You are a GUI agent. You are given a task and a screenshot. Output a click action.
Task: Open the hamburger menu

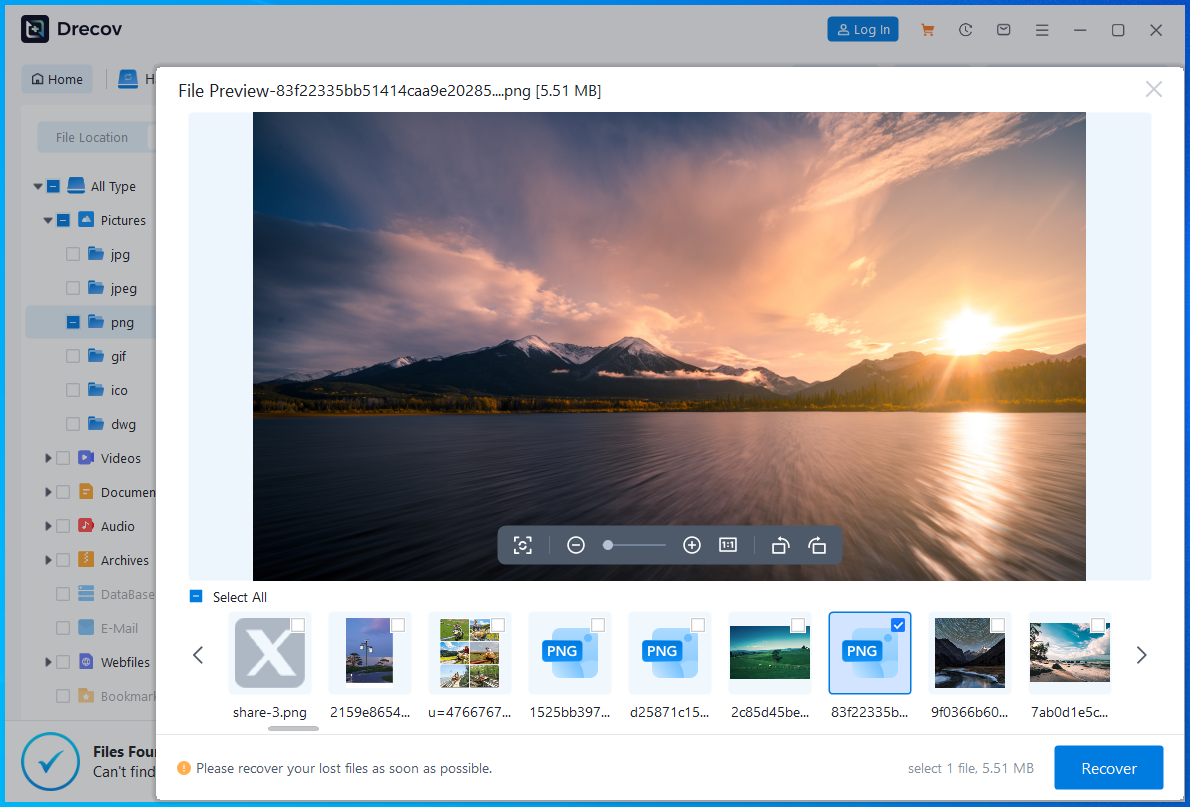pos(1042,29)
